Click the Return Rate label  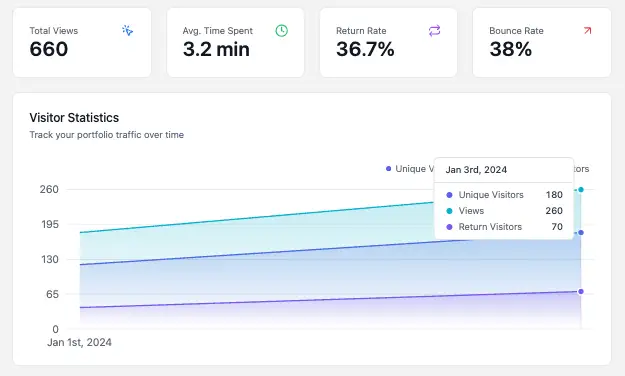point(361,31)
